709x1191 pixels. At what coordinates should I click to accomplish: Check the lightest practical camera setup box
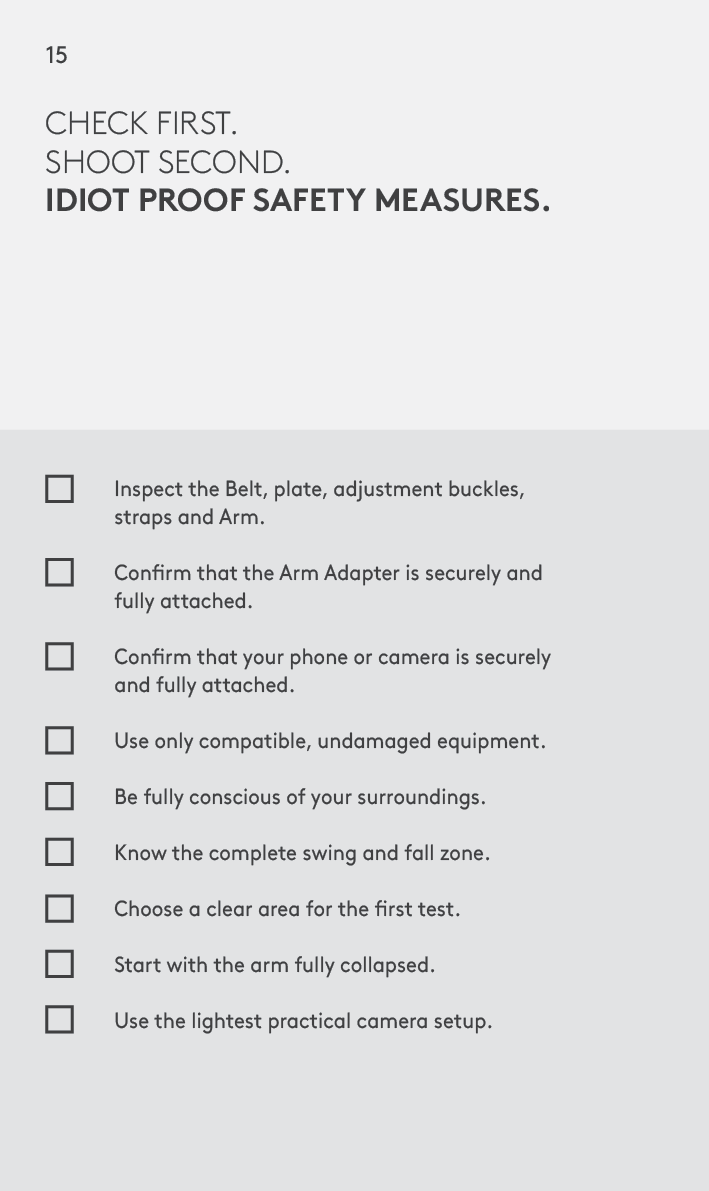(59, 1020)
